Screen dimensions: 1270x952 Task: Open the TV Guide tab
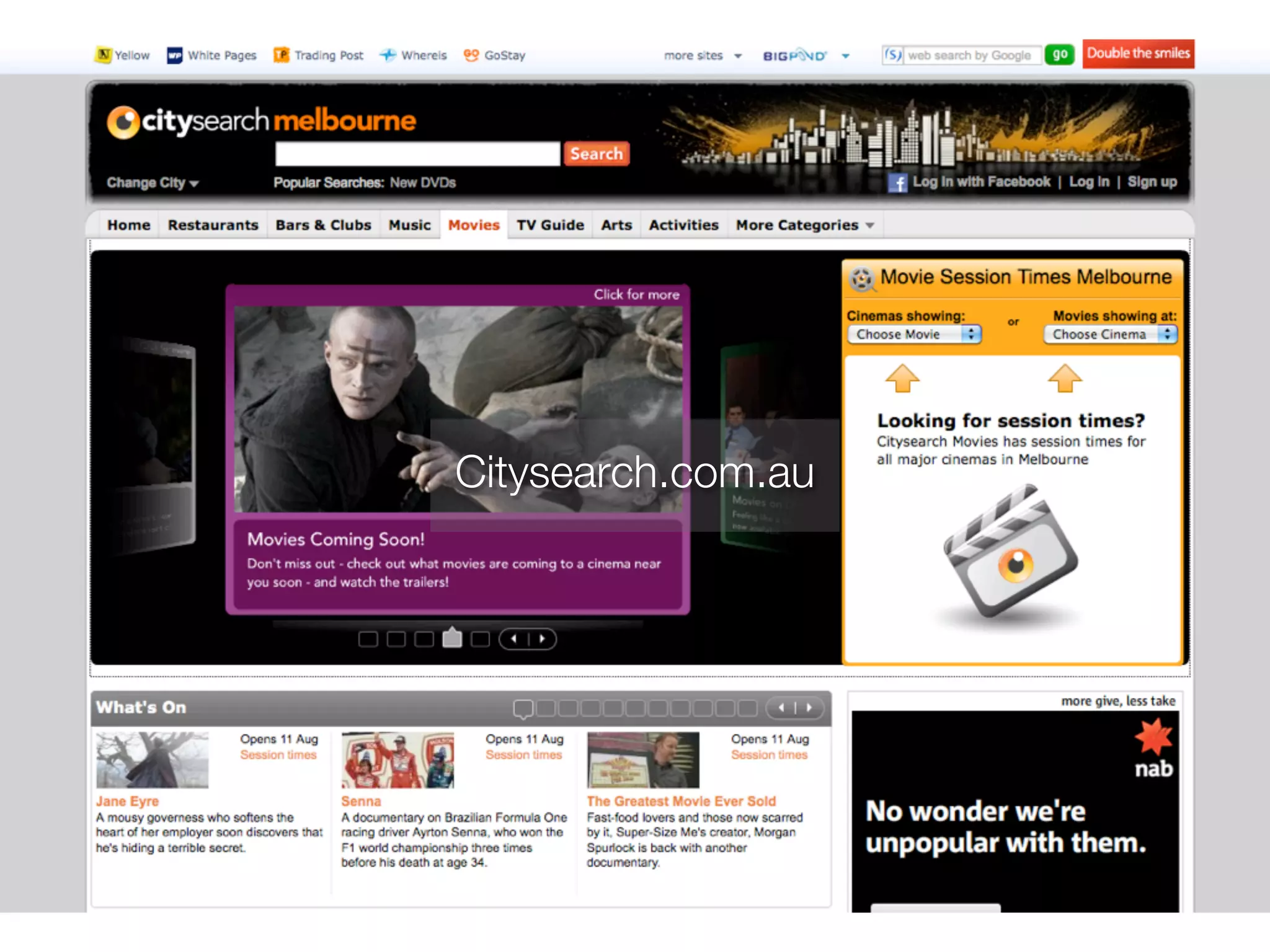coord(550,225)
